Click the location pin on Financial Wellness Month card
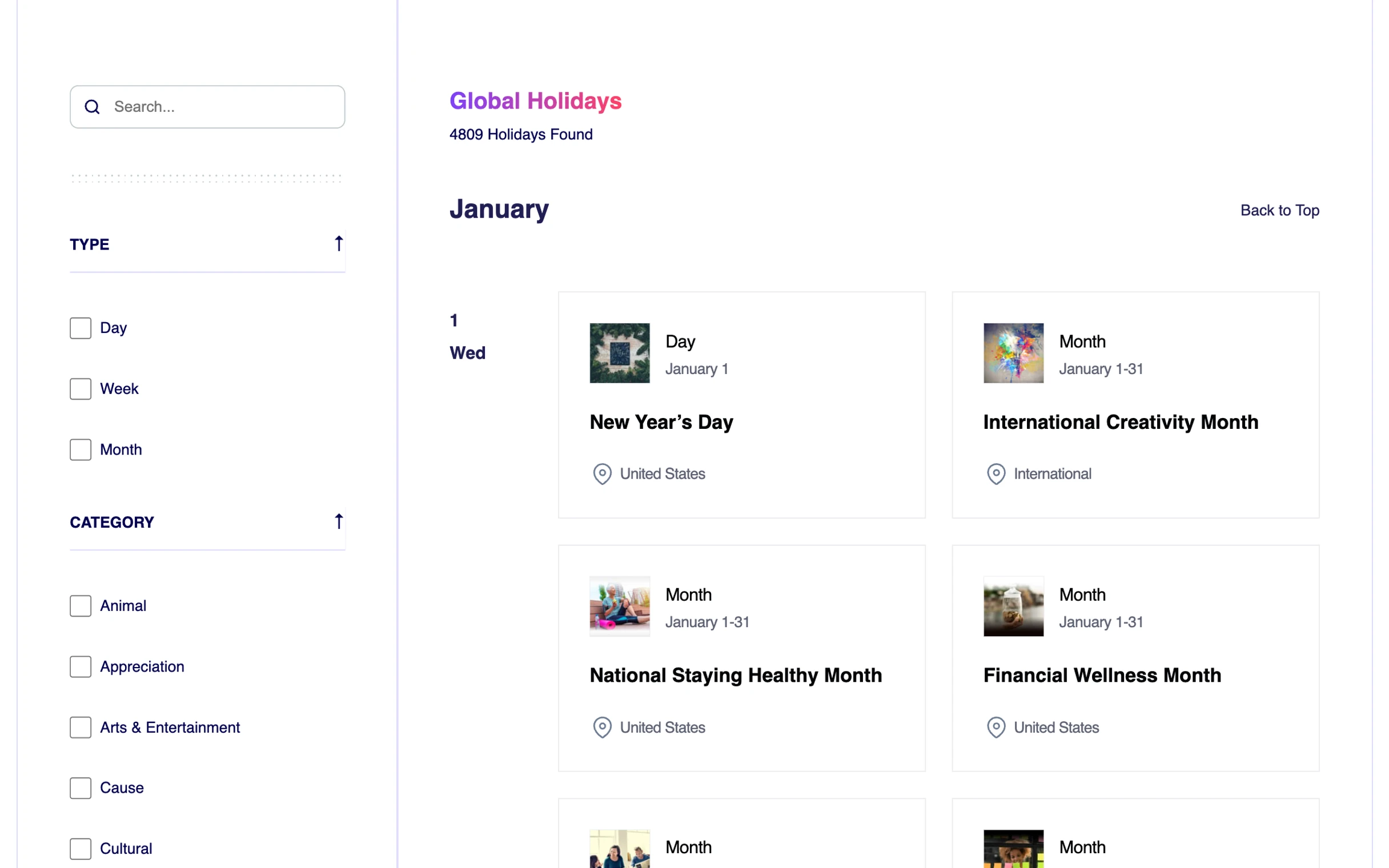Viewport: 1389px width, 868px height. [x=996, y=728]
